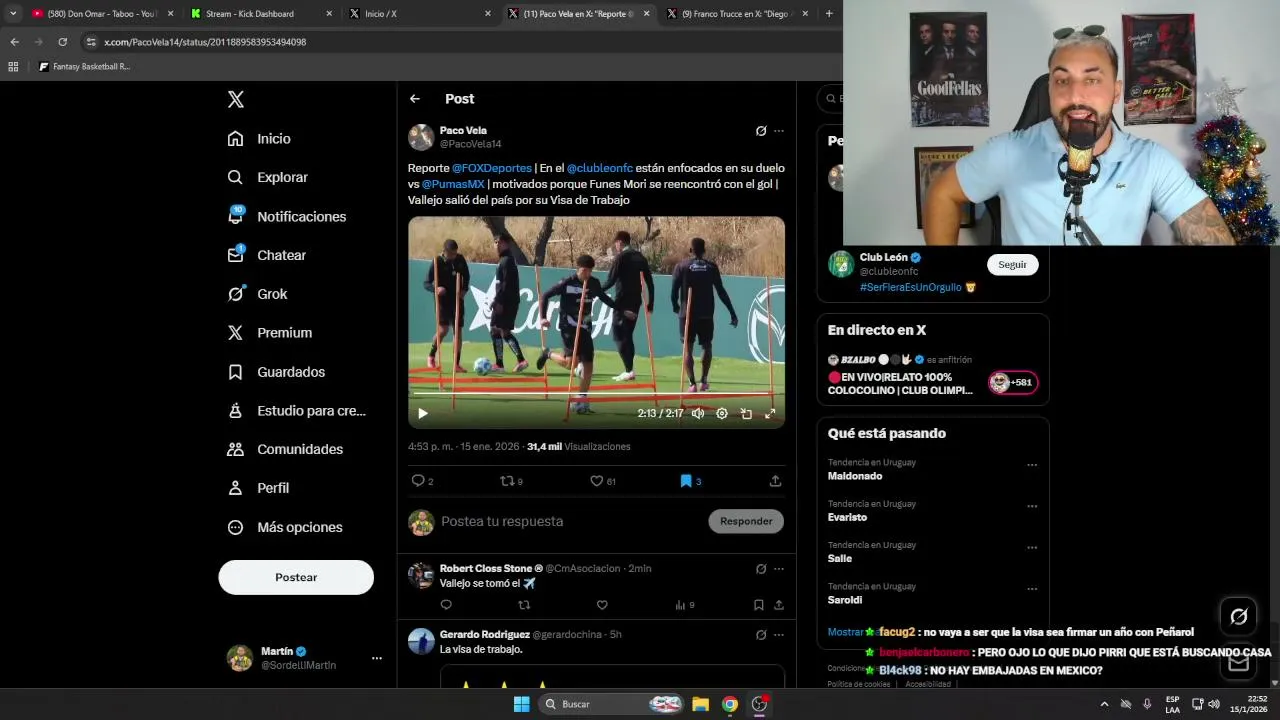Open Chatear in X sidebar

(x=266, y=255)
